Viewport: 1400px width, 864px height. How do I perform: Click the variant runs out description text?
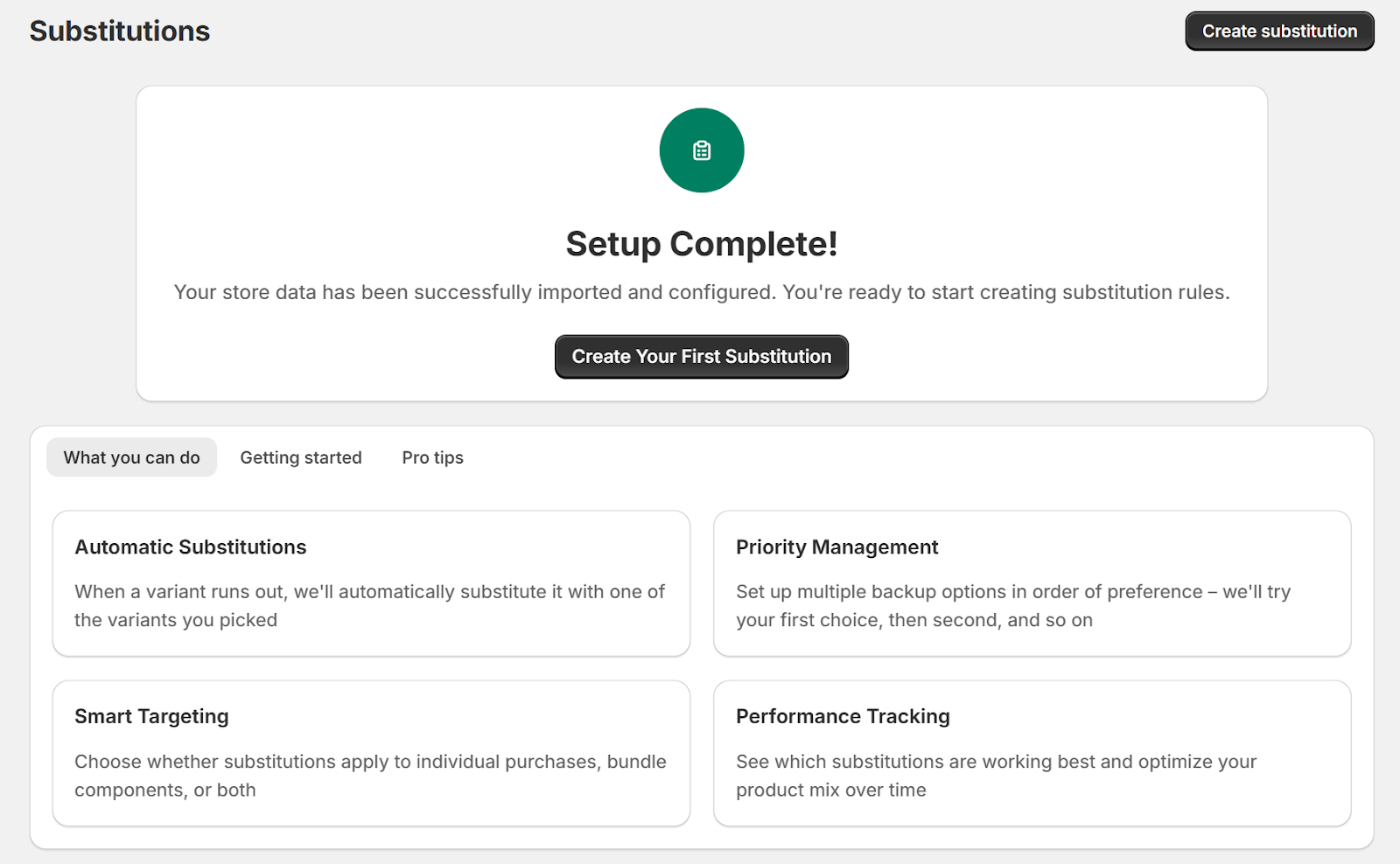tap(369, 605)
